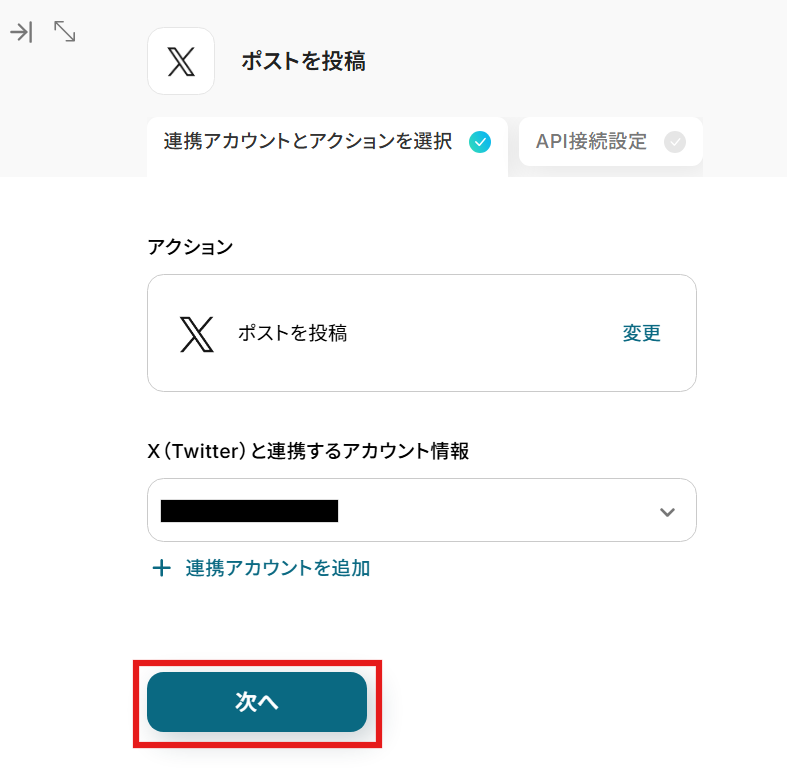Click the X logo in the header
Image resolution: width=787 pixels, height=771 pixels.
(x=181, y=61)
